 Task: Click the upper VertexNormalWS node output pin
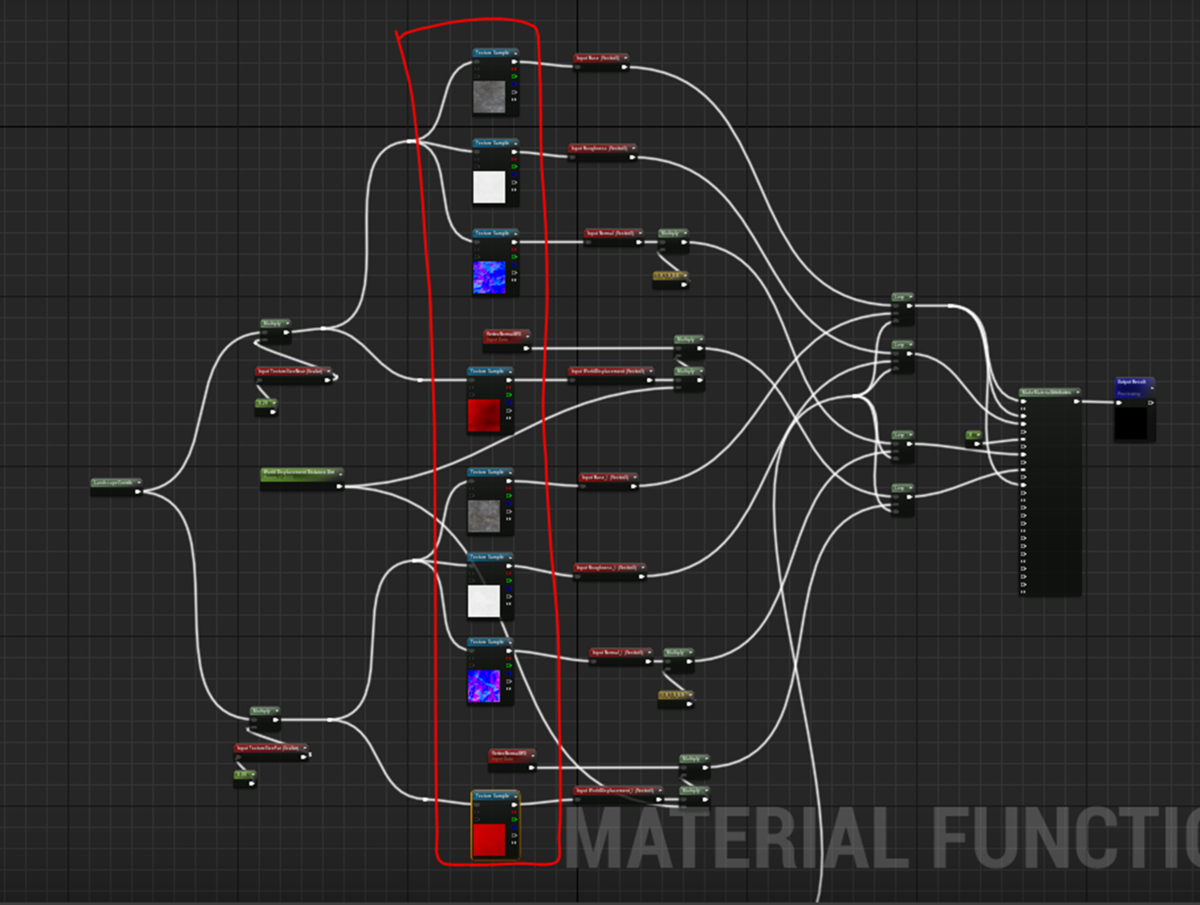(526, 348)
